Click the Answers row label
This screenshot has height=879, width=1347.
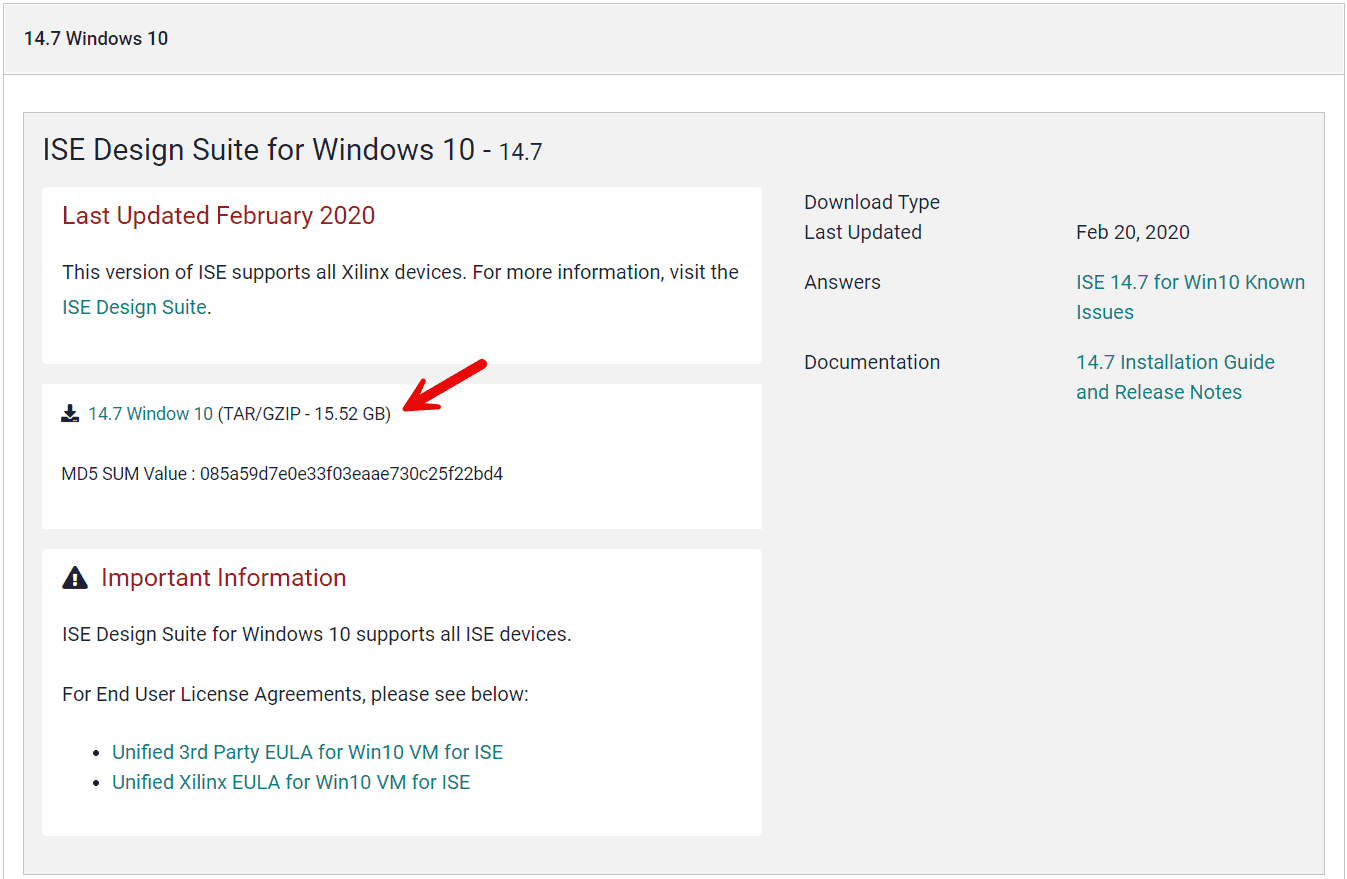(842, 282)
